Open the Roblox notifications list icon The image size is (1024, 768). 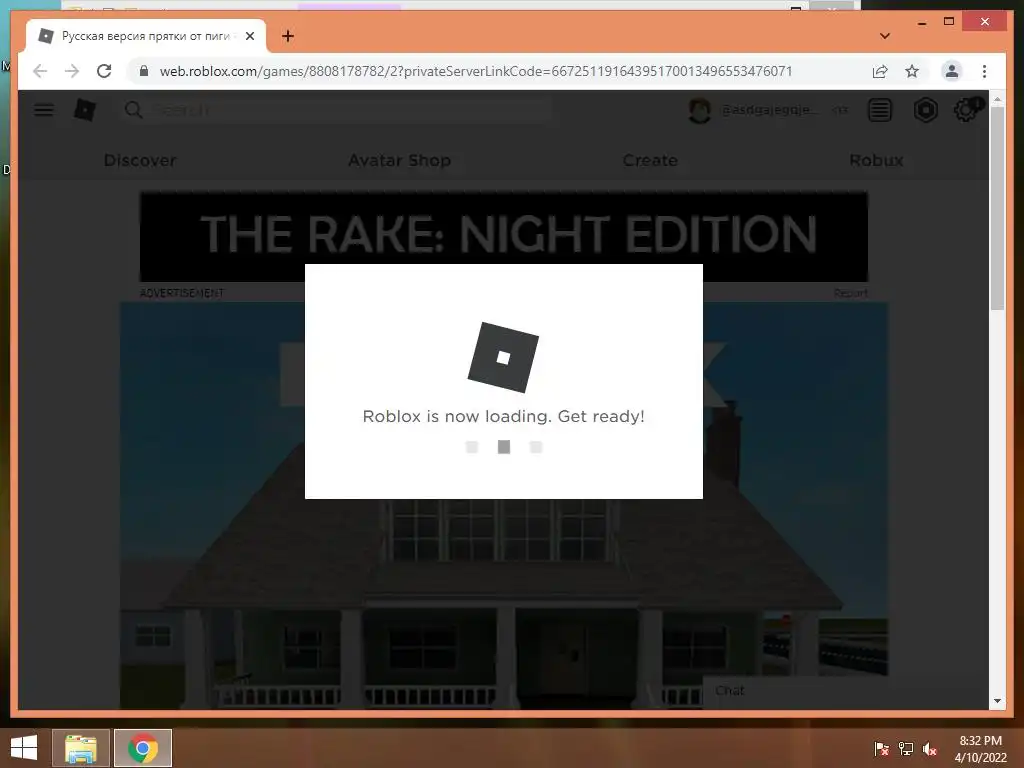tap(880, 110)
